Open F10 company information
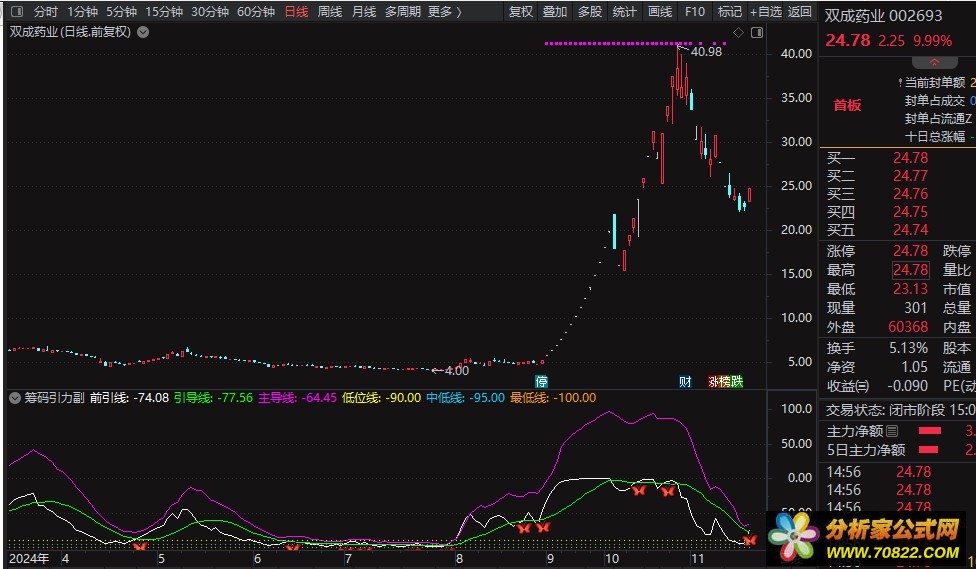The width and height of the screenshot is (976, 569). 695,11
